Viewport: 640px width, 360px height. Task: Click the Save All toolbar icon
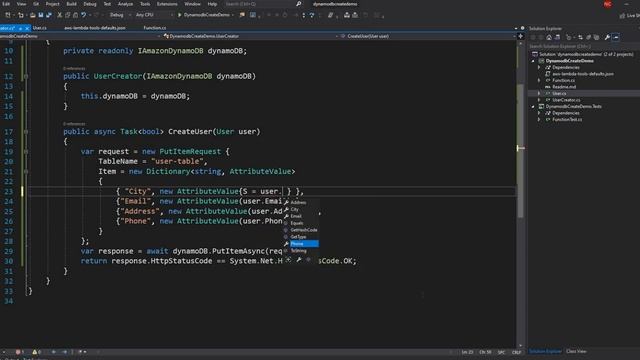pyautogui.click(x=49, y=15)
